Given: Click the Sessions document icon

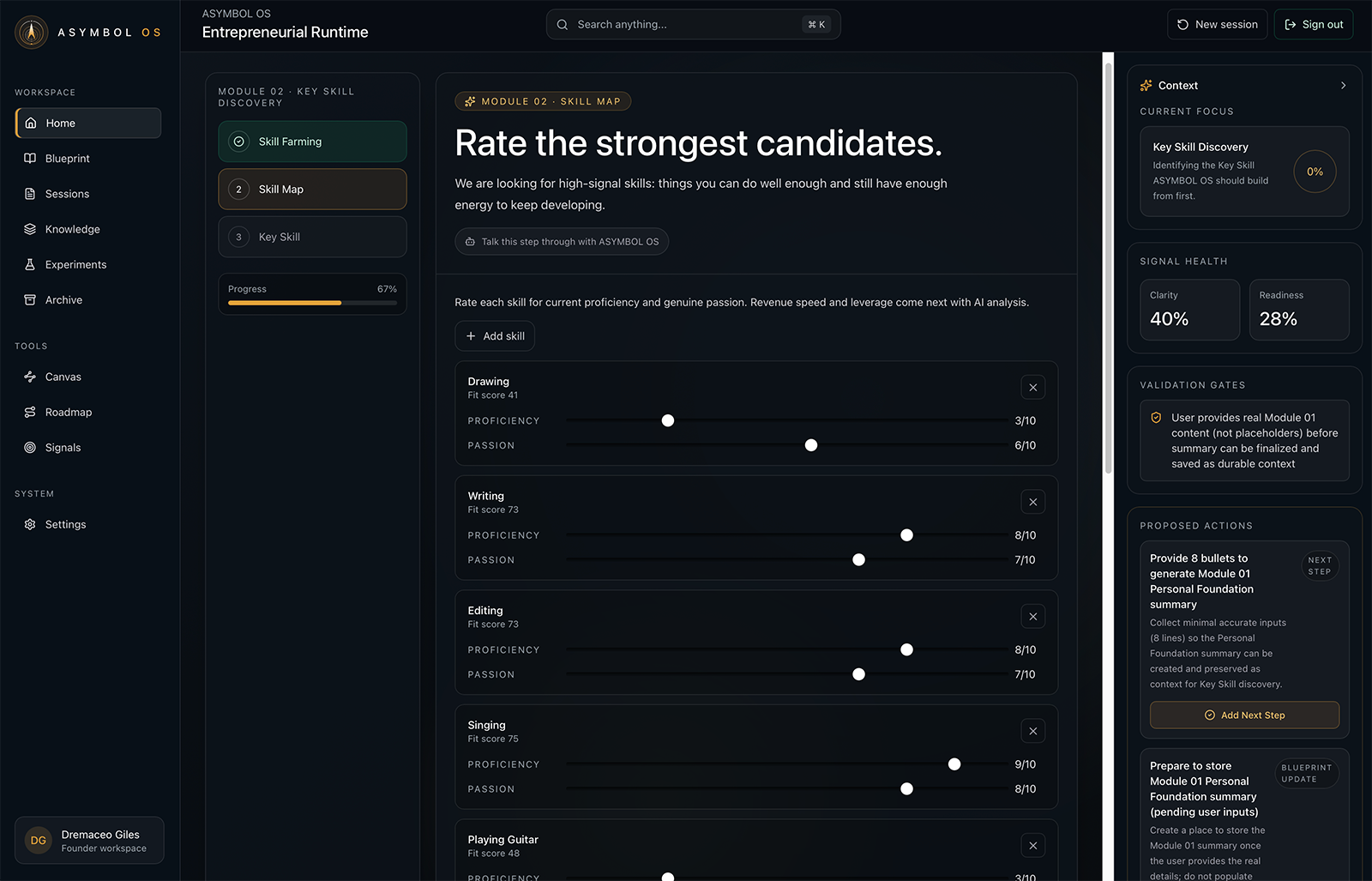Looking at the screenshot, I should click(x=30, y=194).
